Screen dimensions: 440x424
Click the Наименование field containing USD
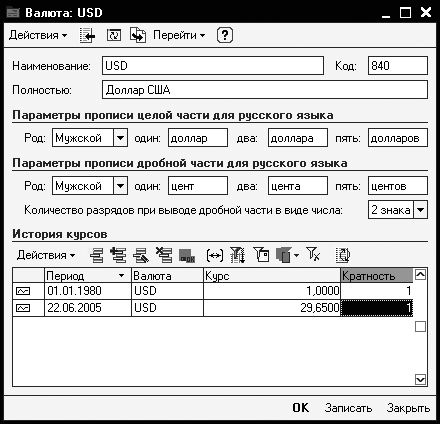[x=213, y=65]
